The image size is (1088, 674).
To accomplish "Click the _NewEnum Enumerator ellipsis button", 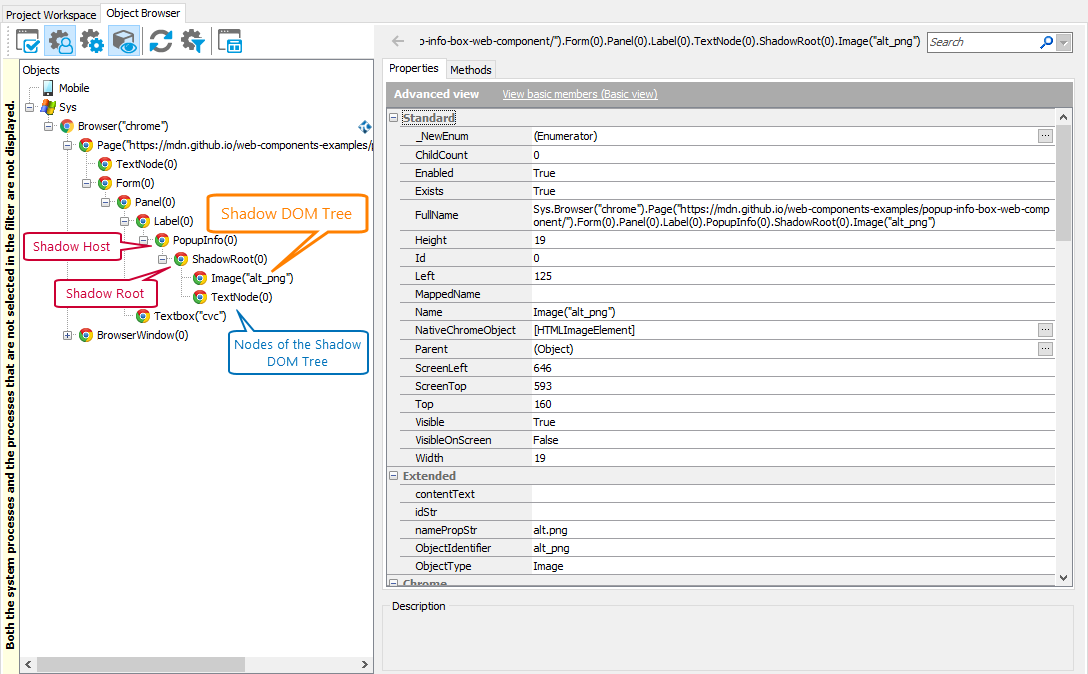I will coord(1045,136).
